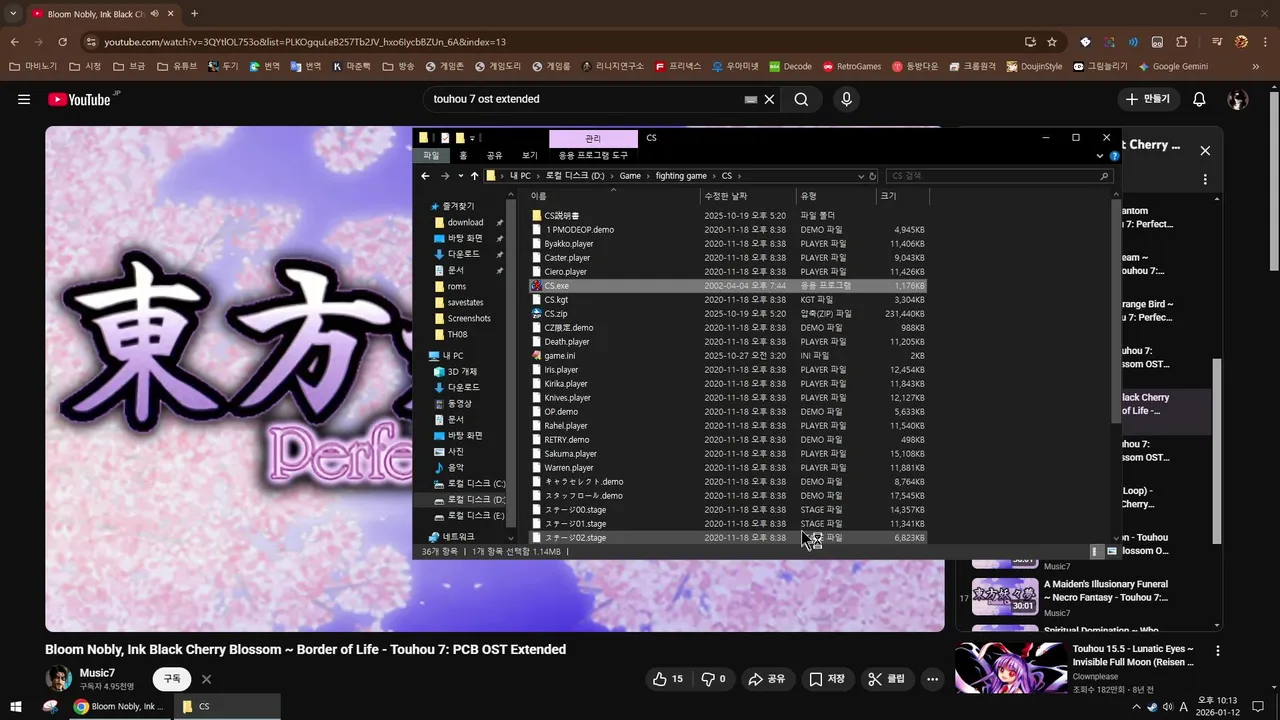Click the YouTube search magnifier button

[801, 99]
